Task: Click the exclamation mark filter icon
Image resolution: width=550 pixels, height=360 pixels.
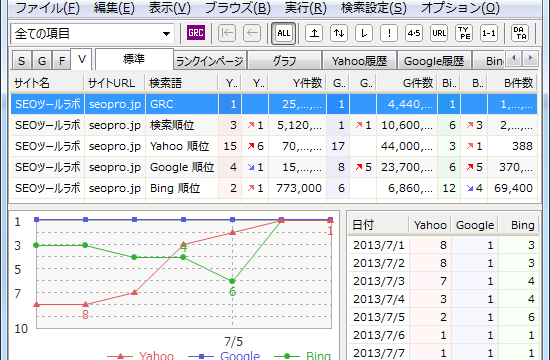Action: pyautogui.click(x=389, y=33)
